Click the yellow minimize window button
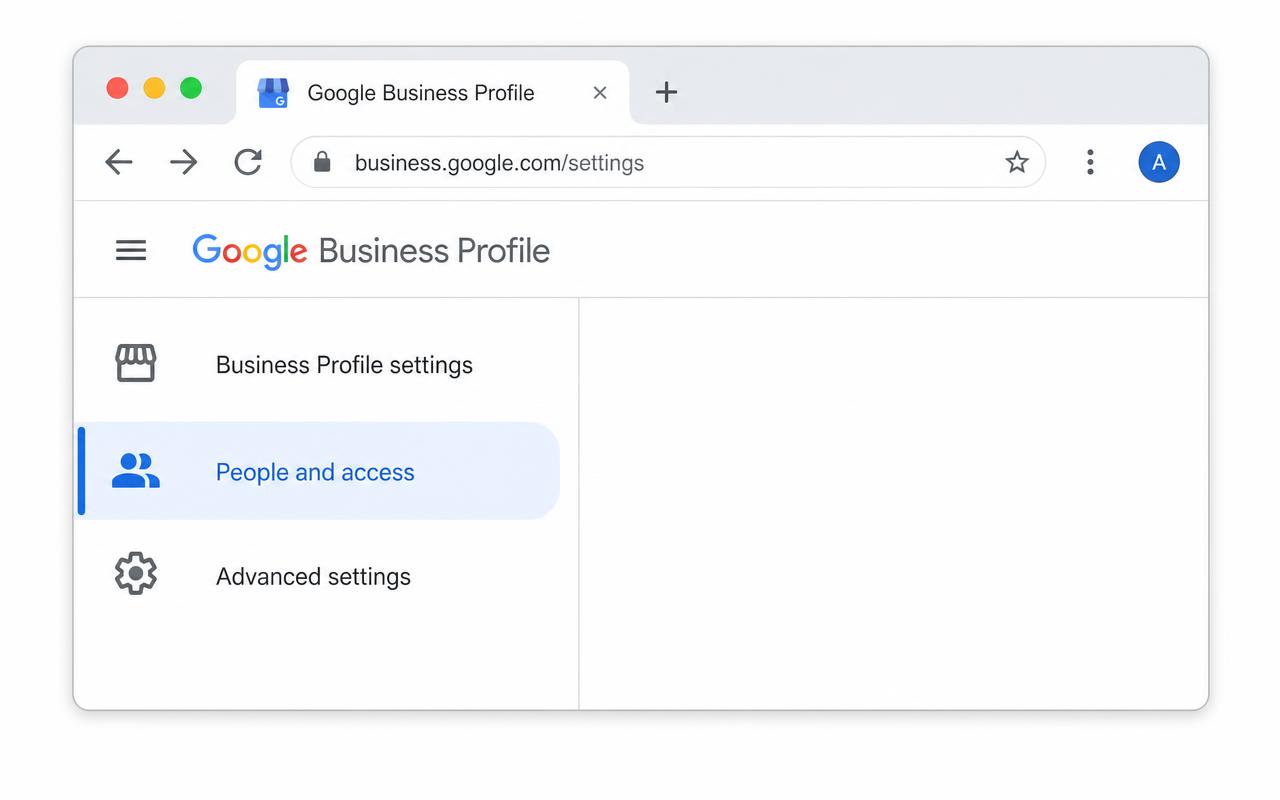 pos(154,88)
